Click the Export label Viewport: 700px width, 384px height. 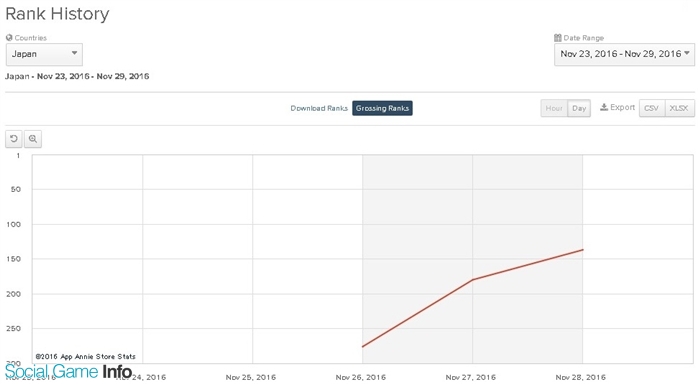point(622,107)
